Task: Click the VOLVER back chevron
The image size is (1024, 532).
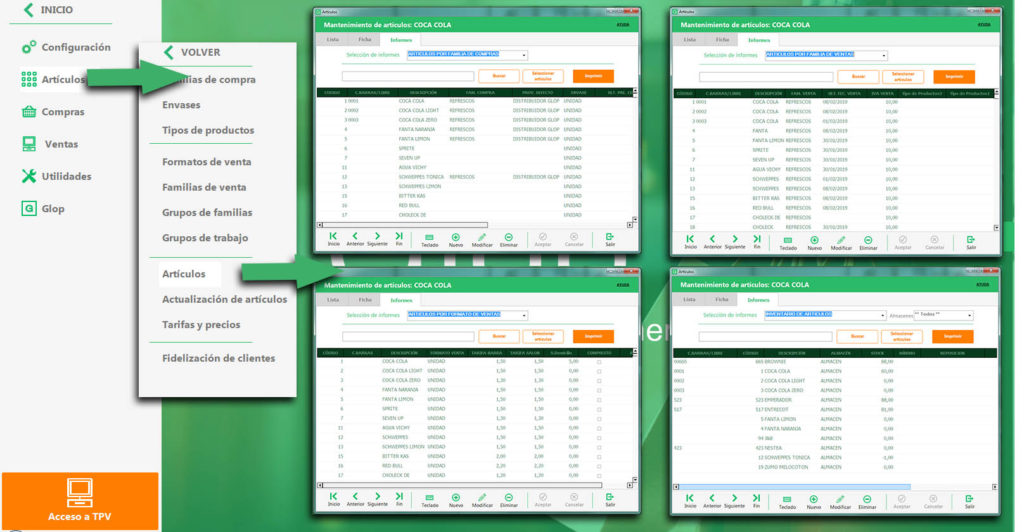Action: [168, 52]
